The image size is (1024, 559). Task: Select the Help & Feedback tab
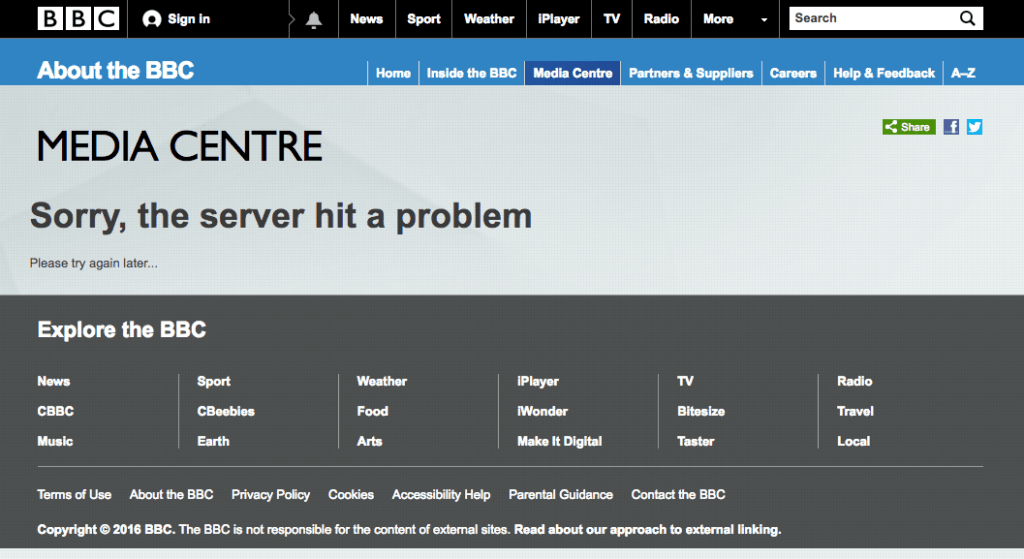(884, 73)
